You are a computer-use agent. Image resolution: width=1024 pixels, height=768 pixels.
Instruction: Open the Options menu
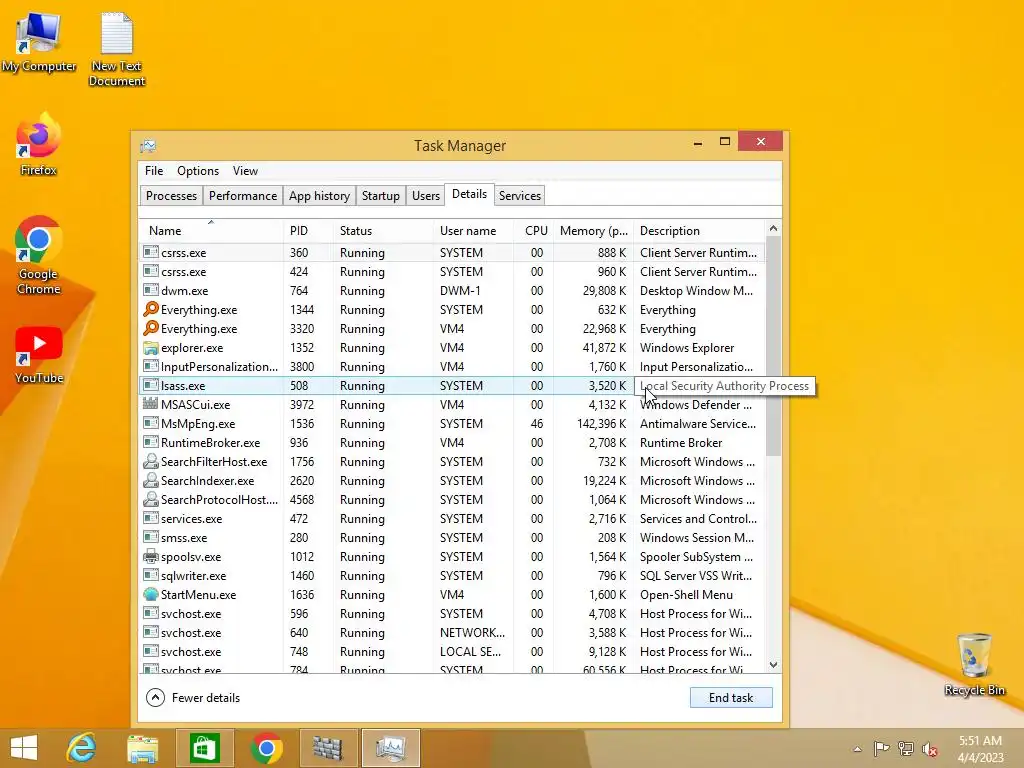point(198,170)
